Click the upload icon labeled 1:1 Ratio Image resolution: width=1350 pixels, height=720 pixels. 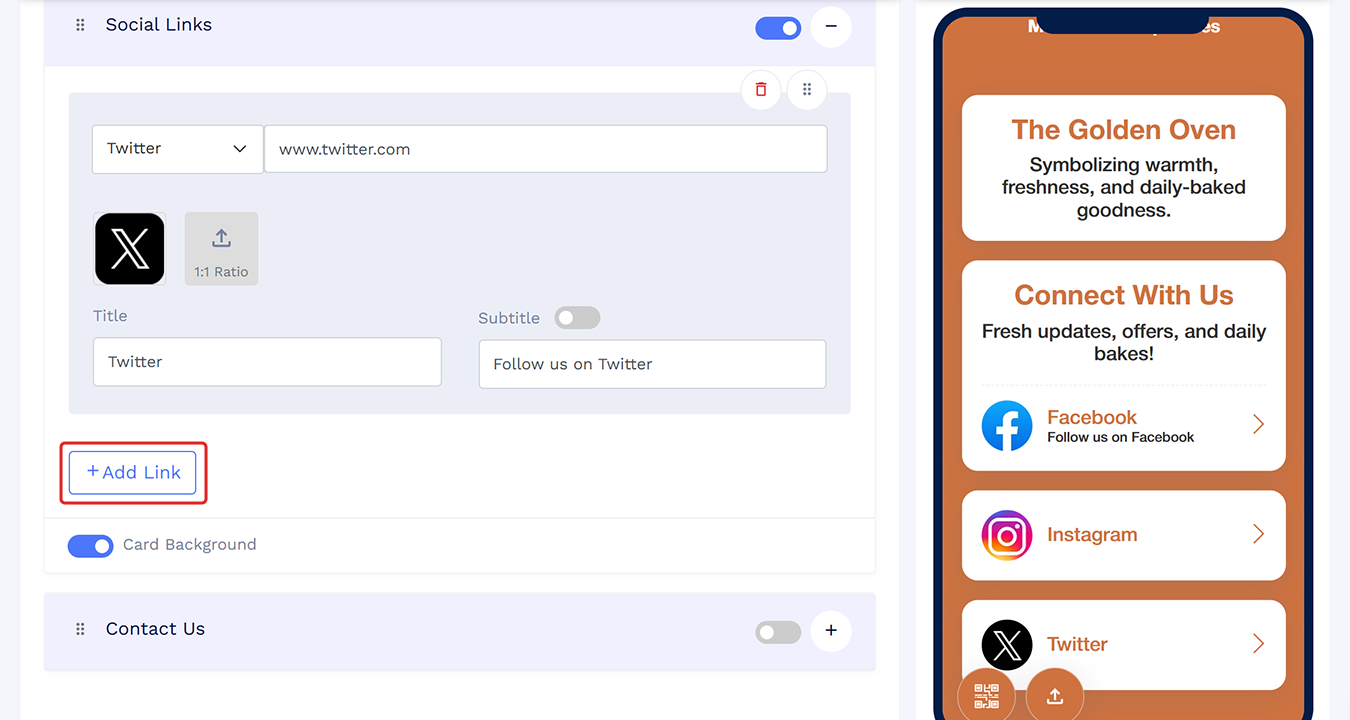(221, 248)
